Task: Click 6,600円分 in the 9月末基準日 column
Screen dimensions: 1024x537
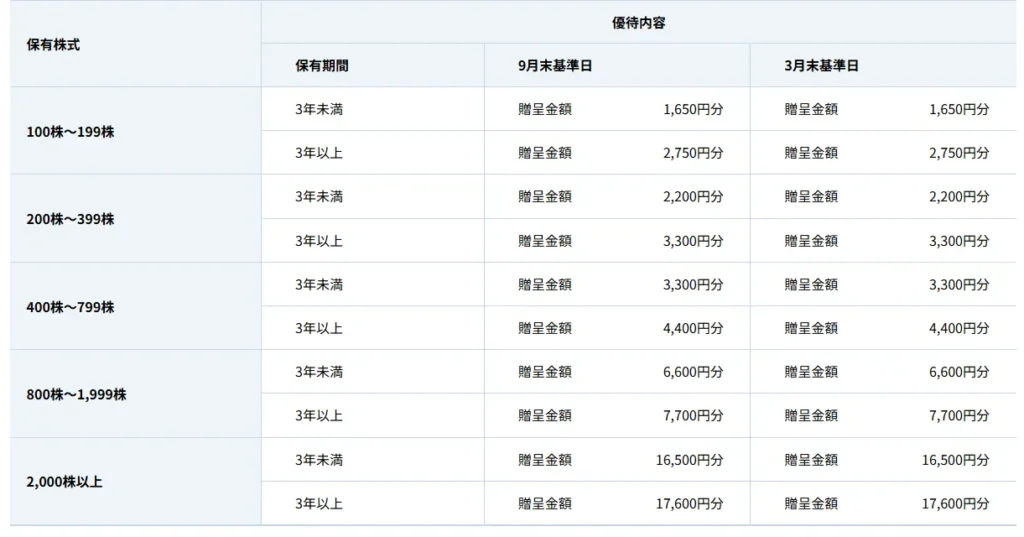Action: click(x=693, y=372)
